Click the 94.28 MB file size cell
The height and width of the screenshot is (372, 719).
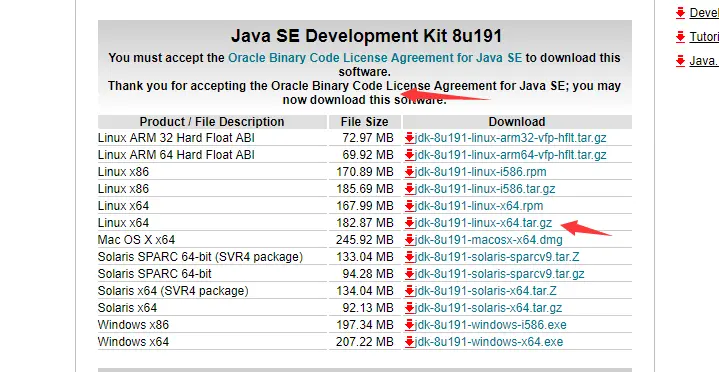pyautogui.click(x=368, y=274)
